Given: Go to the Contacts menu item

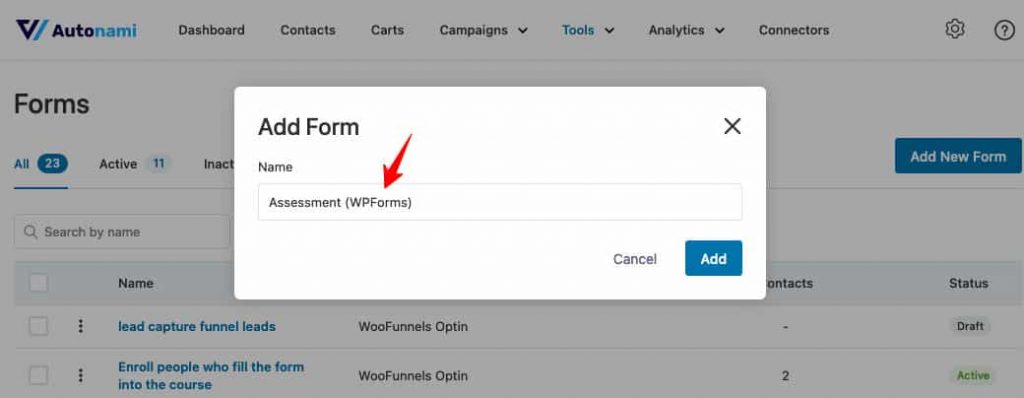Looking at the screenshot, I should [x=308, y=30].
